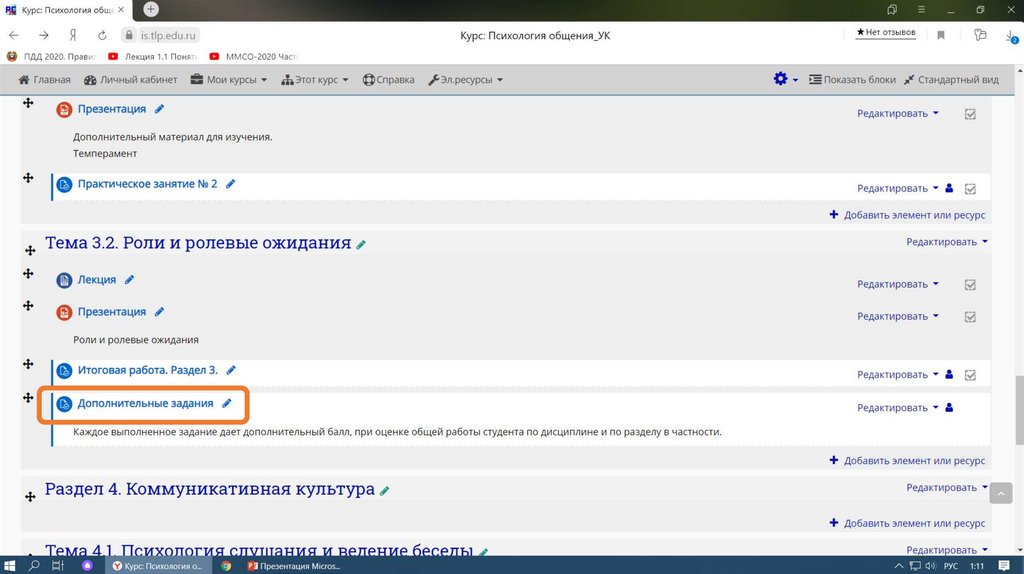Open the gear settings dropdown
Image resolution: width=1024 pixels, height=574 pixels.
785,79
